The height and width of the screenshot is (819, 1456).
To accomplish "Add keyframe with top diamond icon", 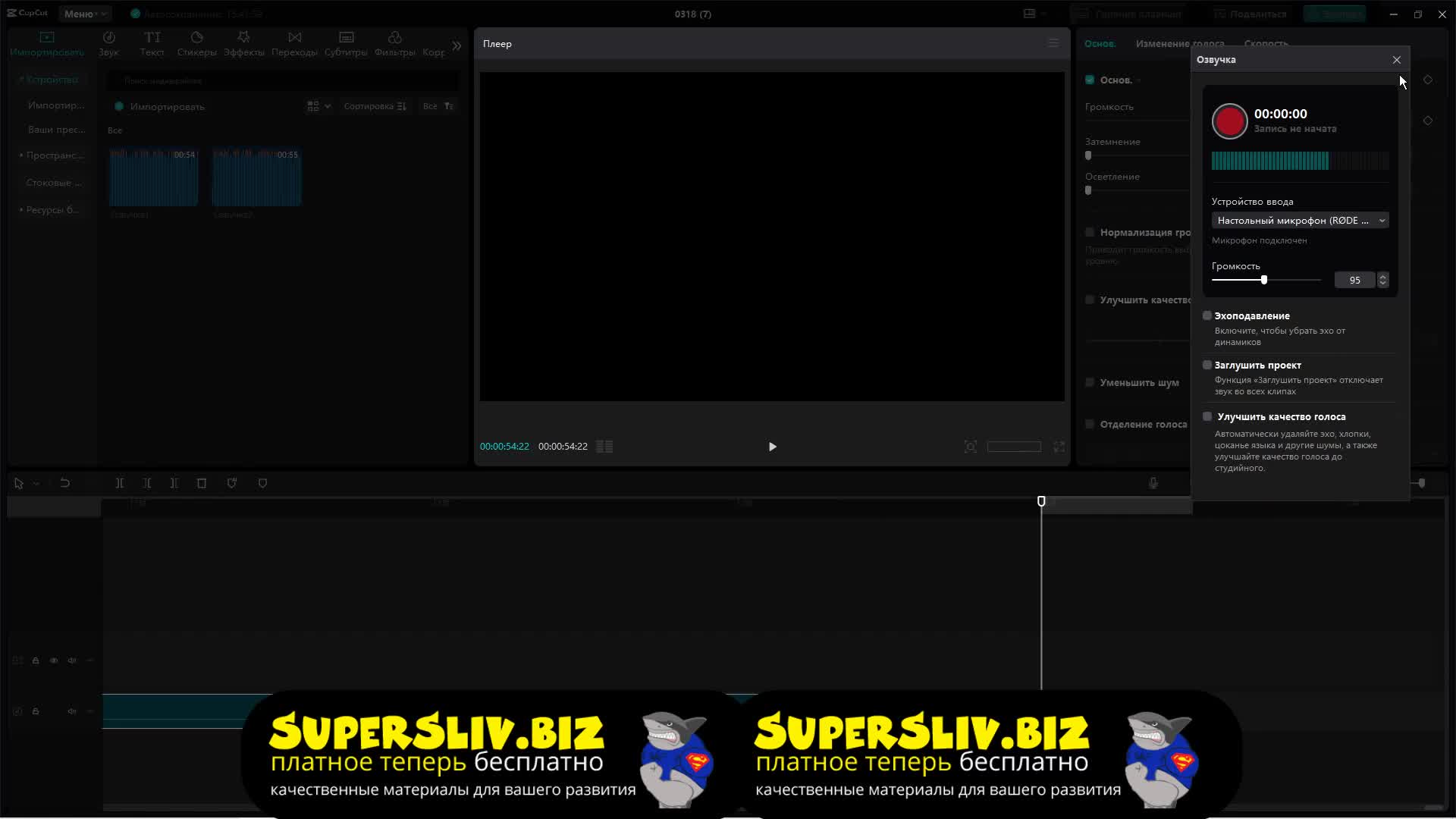I will pos(1428,80).
